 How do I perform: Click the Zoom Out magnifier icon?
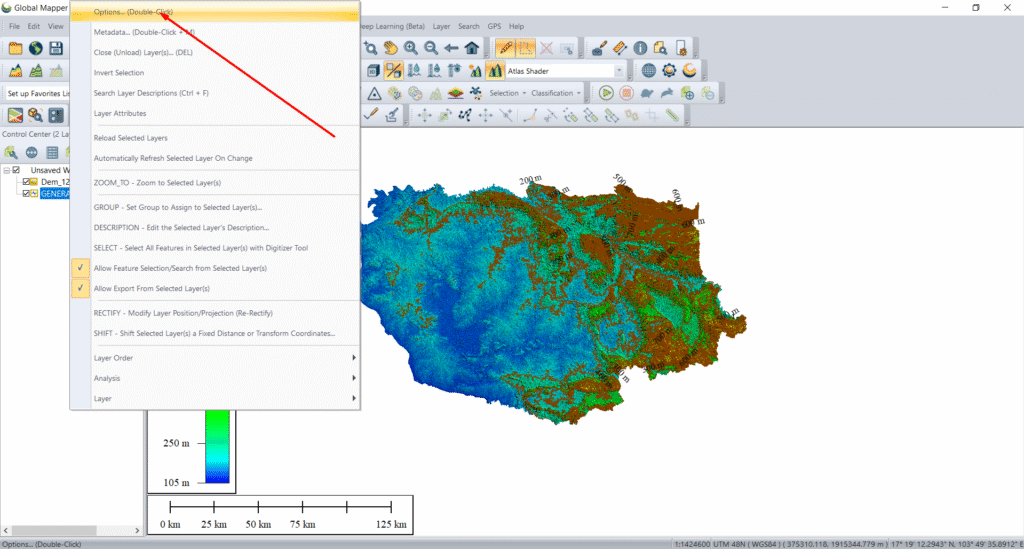(431, 48)
